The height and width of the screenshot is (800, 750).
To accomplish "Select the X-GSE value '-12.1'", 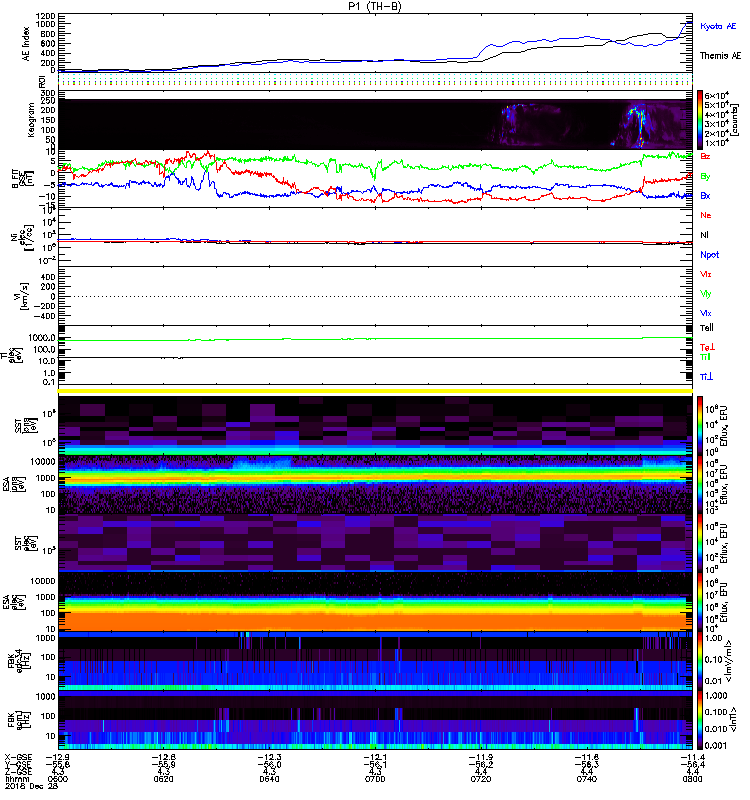I will pyautogui.click(x=375, y=758).
